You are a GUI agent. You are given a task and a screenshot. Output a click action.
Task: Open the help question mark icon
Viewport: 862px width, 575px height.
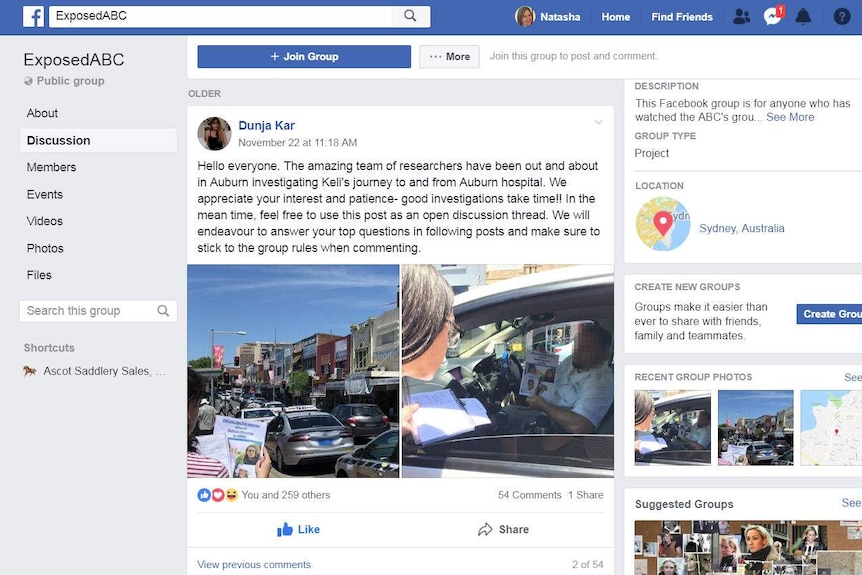tap(842, 17)
